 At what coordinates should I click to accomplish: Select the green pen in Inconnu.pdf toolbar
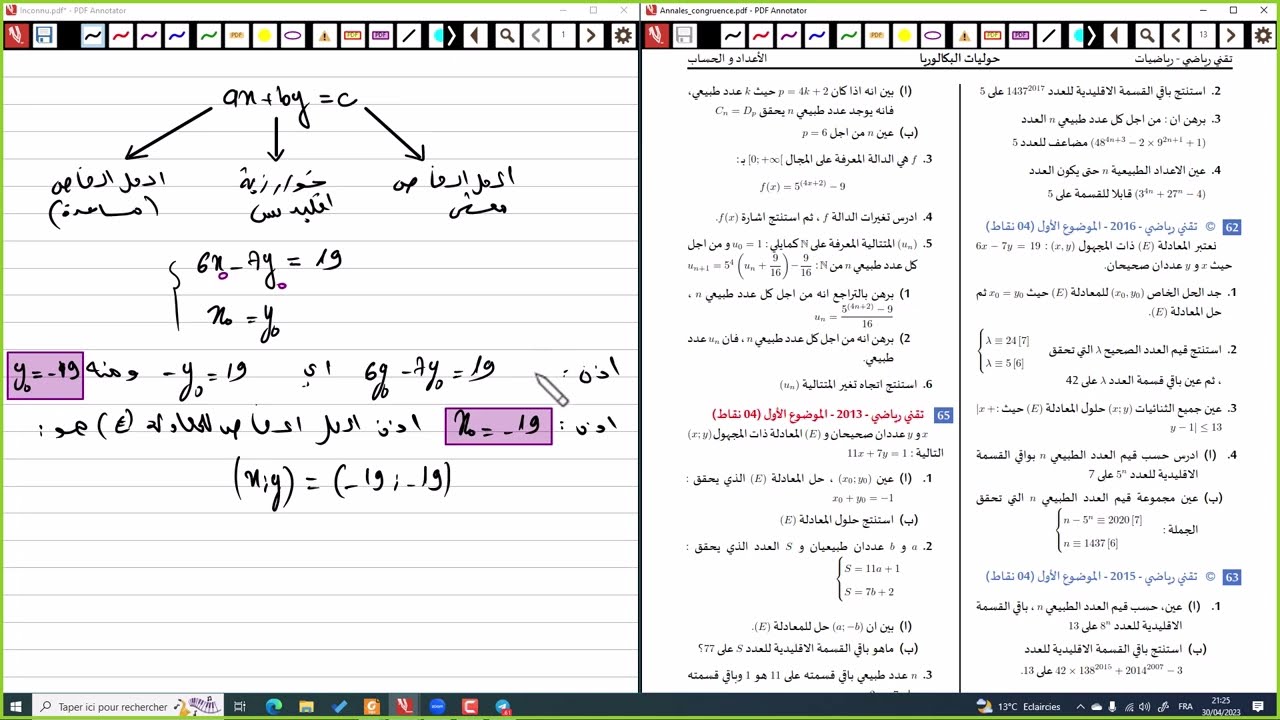(208, 36)
